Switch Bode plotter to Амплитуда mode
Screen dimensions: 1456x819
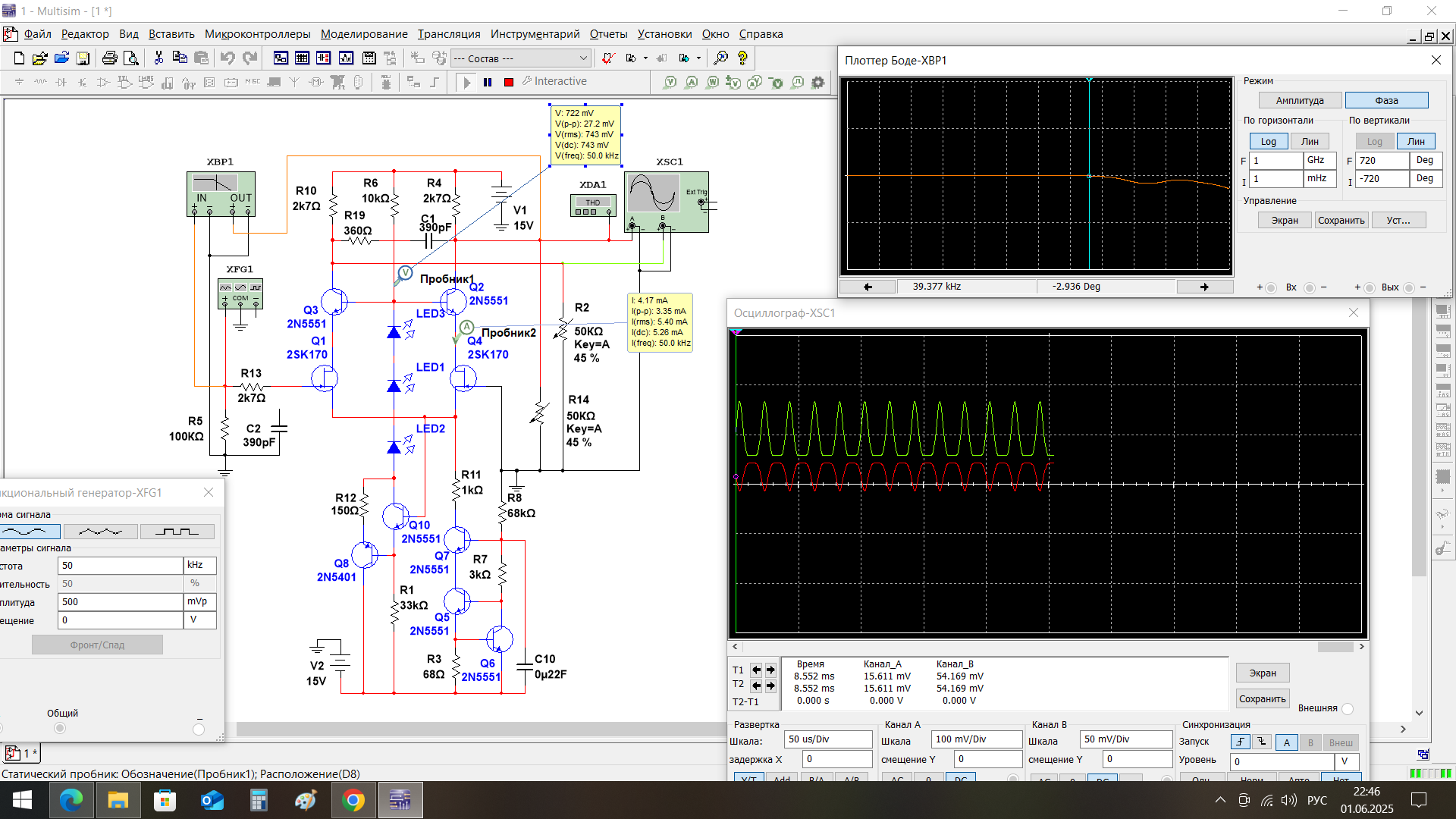pyautogui.click(x=1299, y=100)
